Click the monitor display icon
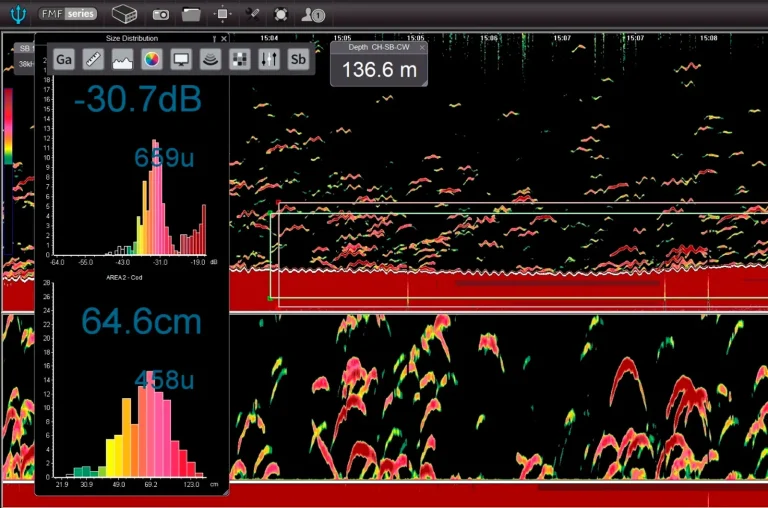Screen dimensions: 768x508 181,59
